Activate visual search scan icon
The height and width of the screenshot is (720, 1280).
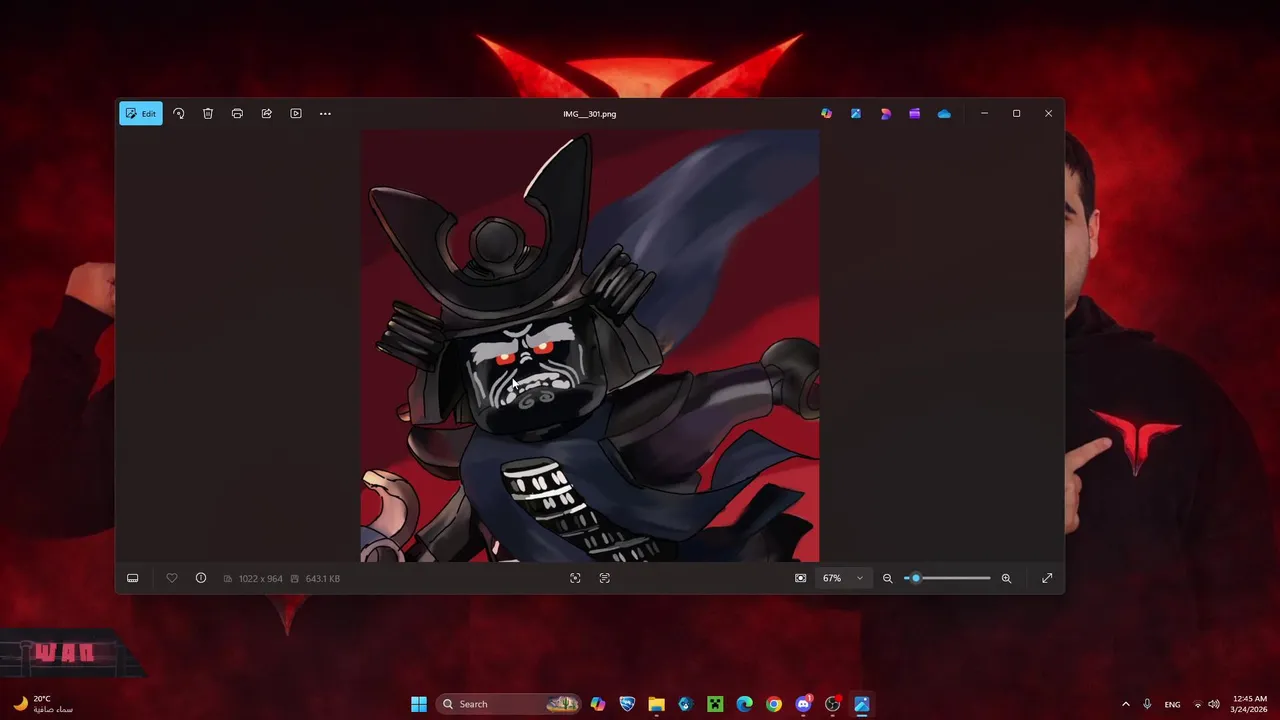click(x=575, y=578)
